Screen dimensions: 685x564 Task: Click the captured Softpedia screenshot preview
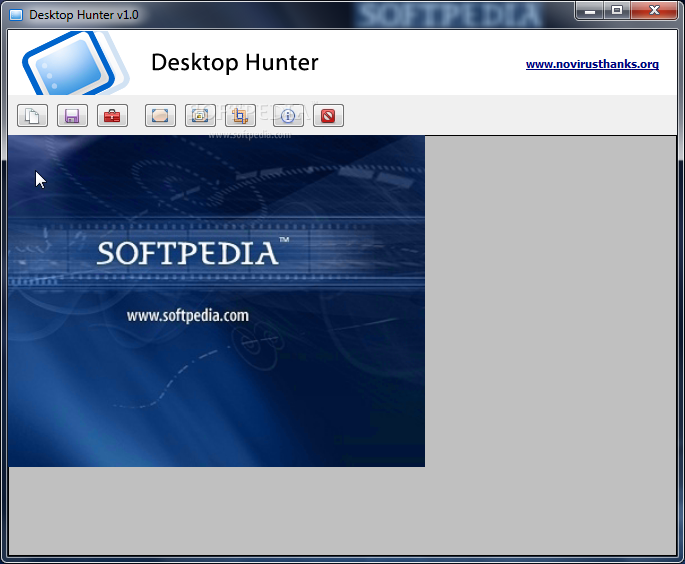tap(216, 301)
